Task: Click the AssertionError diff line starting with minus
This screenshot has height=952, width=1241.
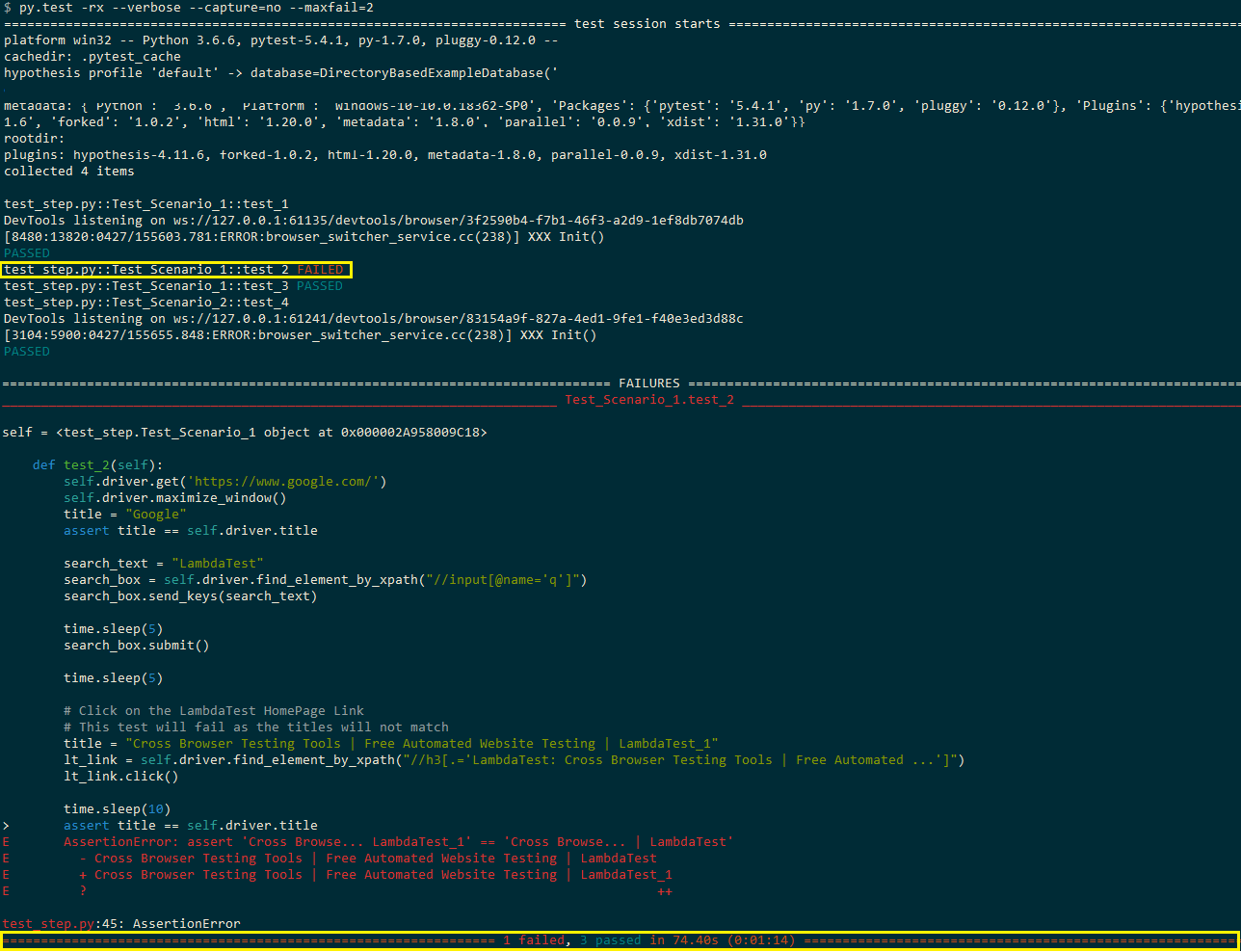Action: click(x=356, y=858)
